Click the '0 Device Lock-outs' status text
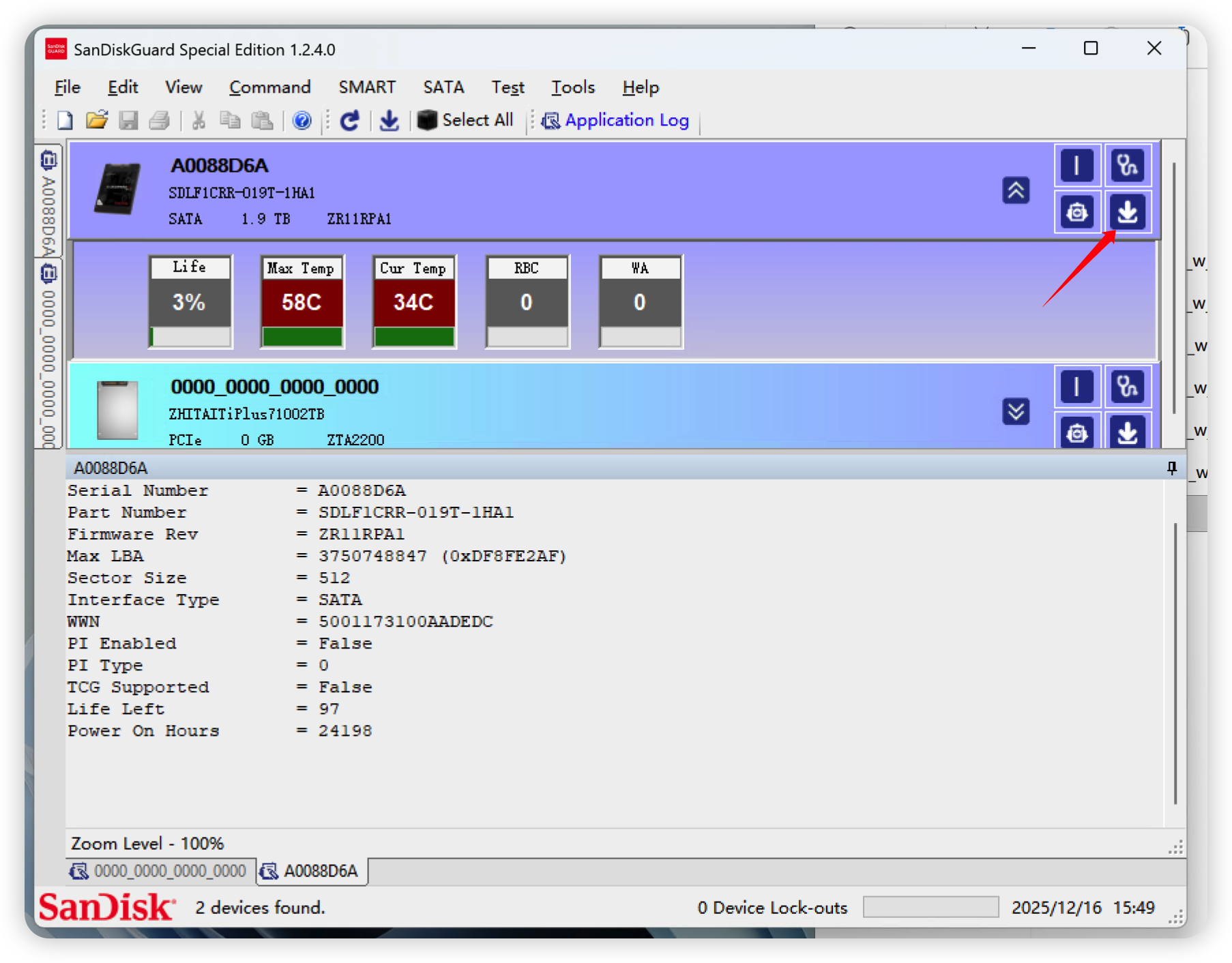The width and height of the screenshot is (1232, 963). point(772,908)
